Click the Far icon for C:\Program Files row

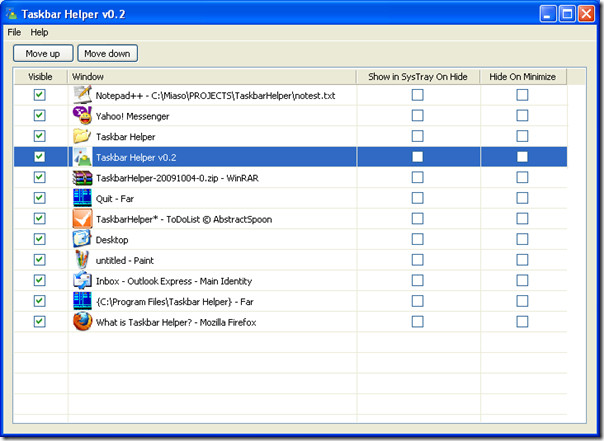[x=82, y=301]
